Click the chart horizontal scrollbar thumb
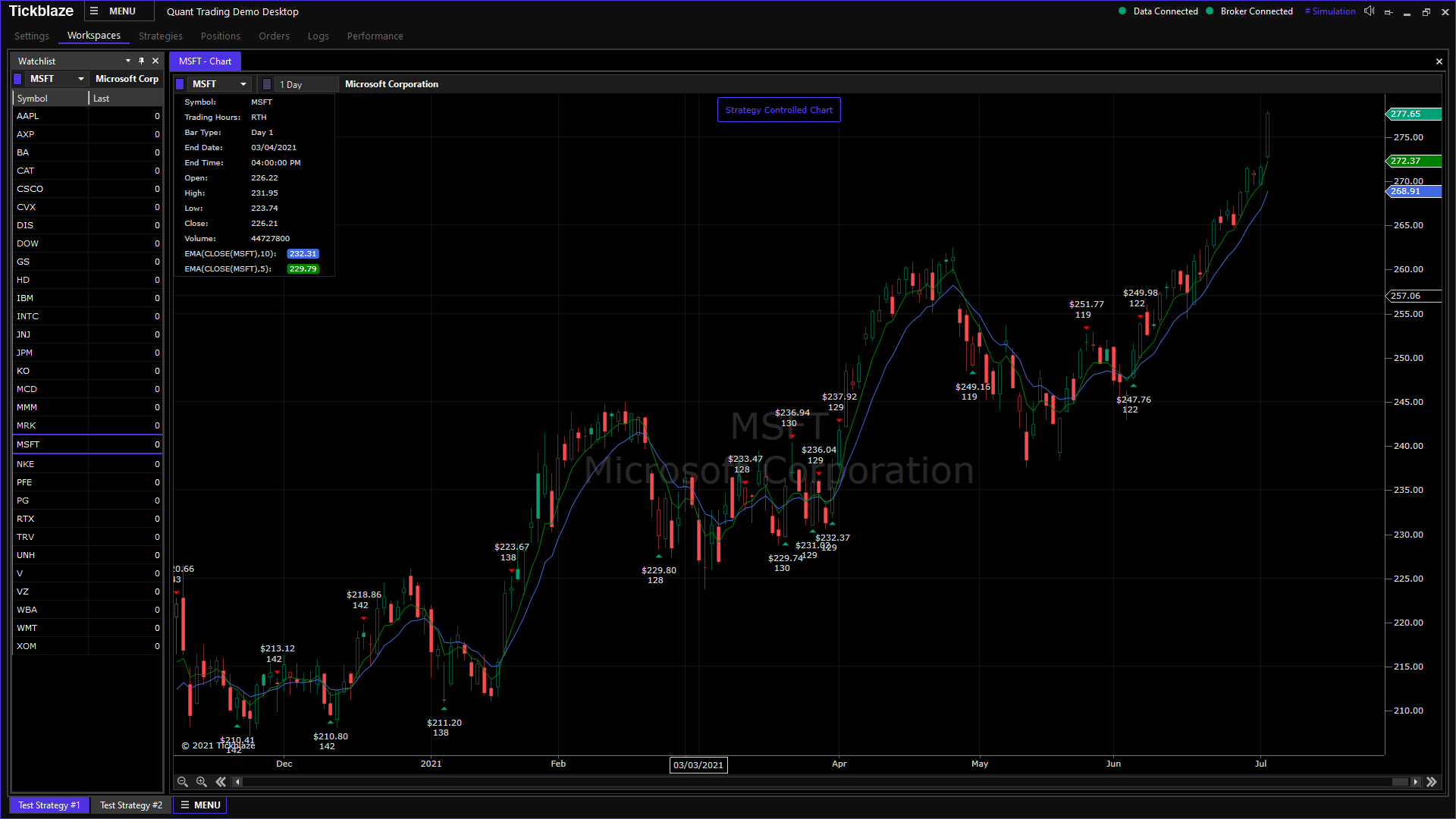 [x=1399, y=782]
